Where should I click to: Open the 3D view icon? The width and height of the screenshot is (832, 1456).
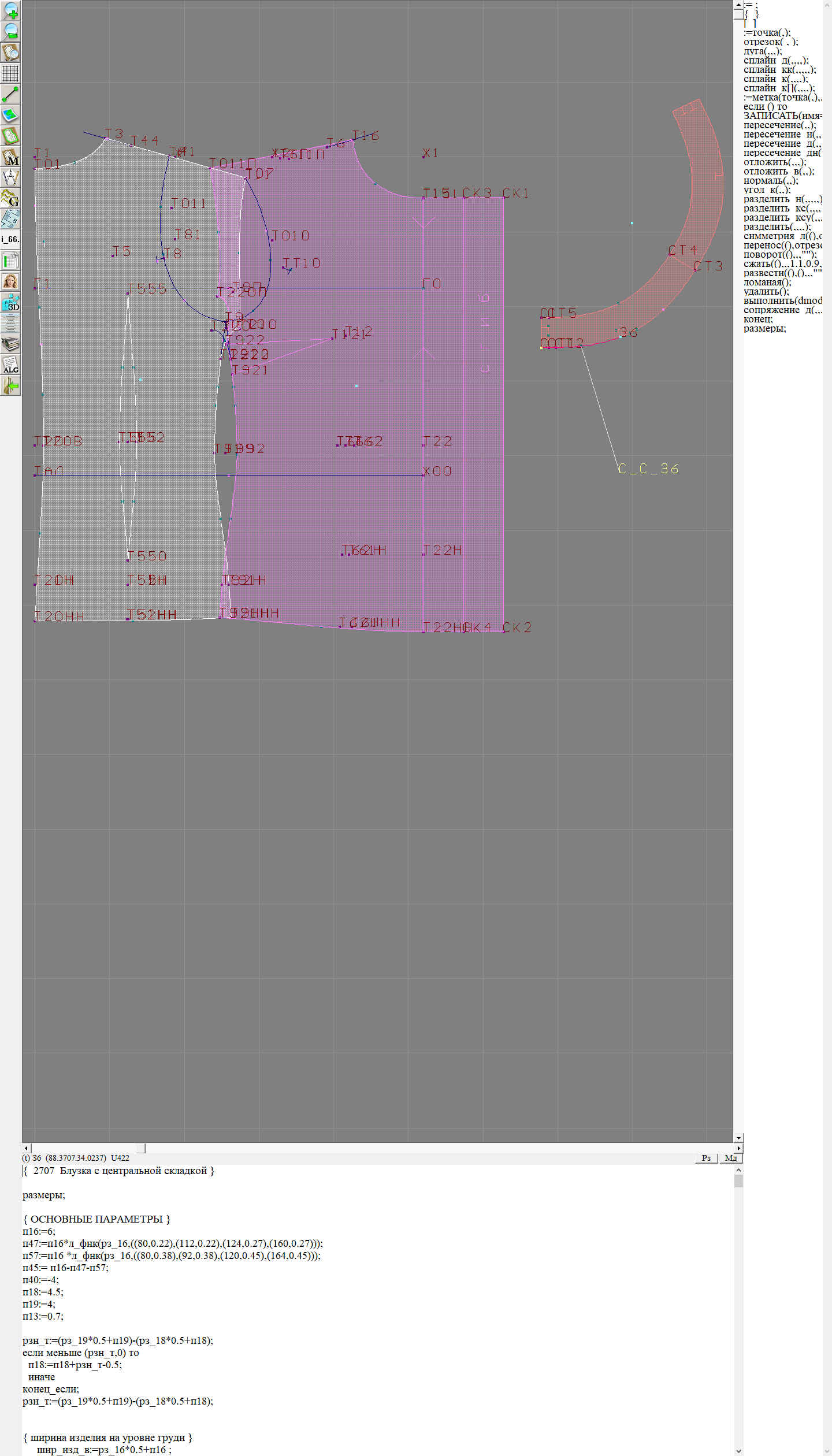(10, 302)
